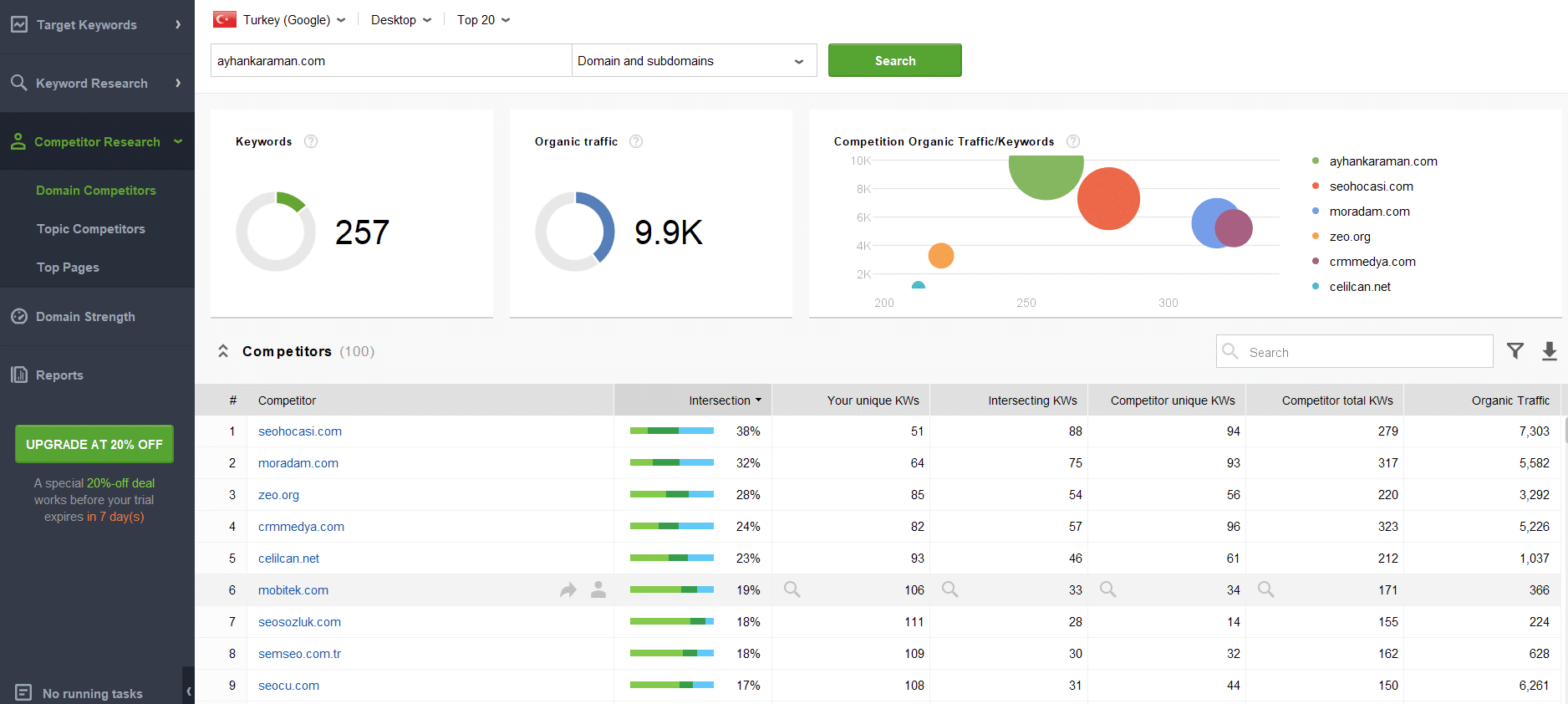Click the red seohocasi.com bubble in chart
This screenshot has height=704, width=1568.
click(x=1109, y=198)
